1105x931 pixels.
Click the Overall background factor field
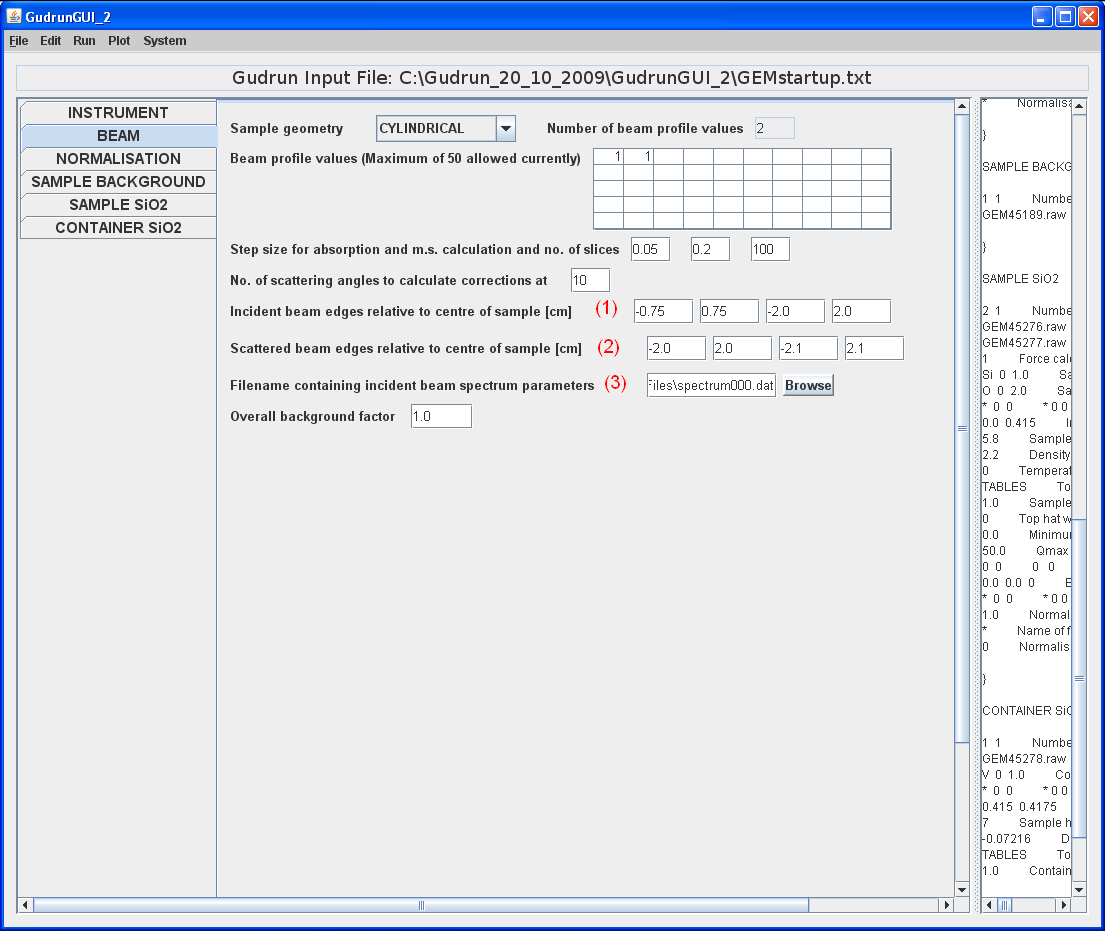coord(441,416)
